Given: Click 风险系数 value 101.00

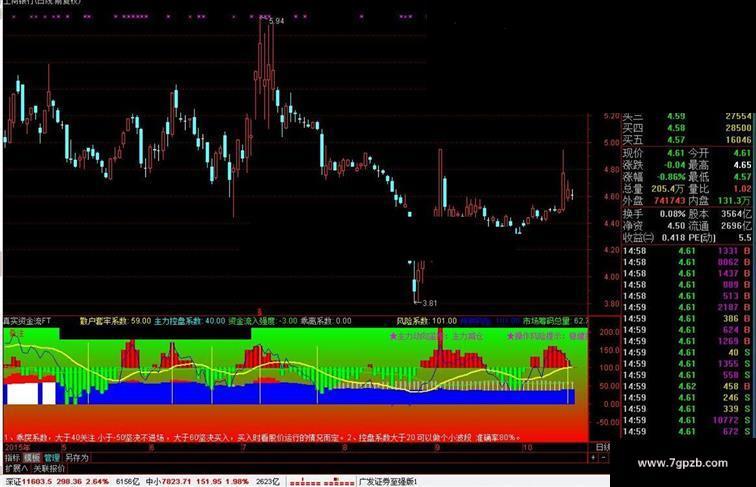Looking at the screenshot, I should (444, 321).
